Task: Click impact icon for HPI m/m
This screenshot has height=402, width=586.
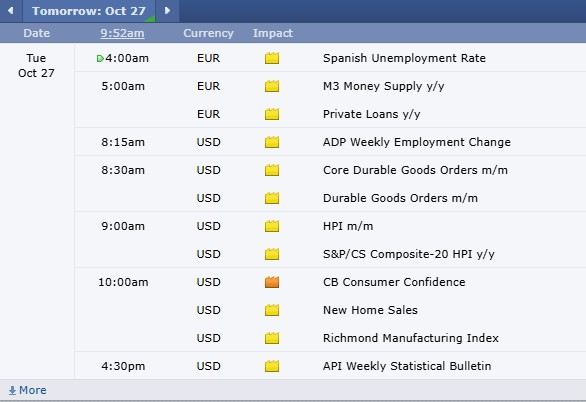Action: 272,226
